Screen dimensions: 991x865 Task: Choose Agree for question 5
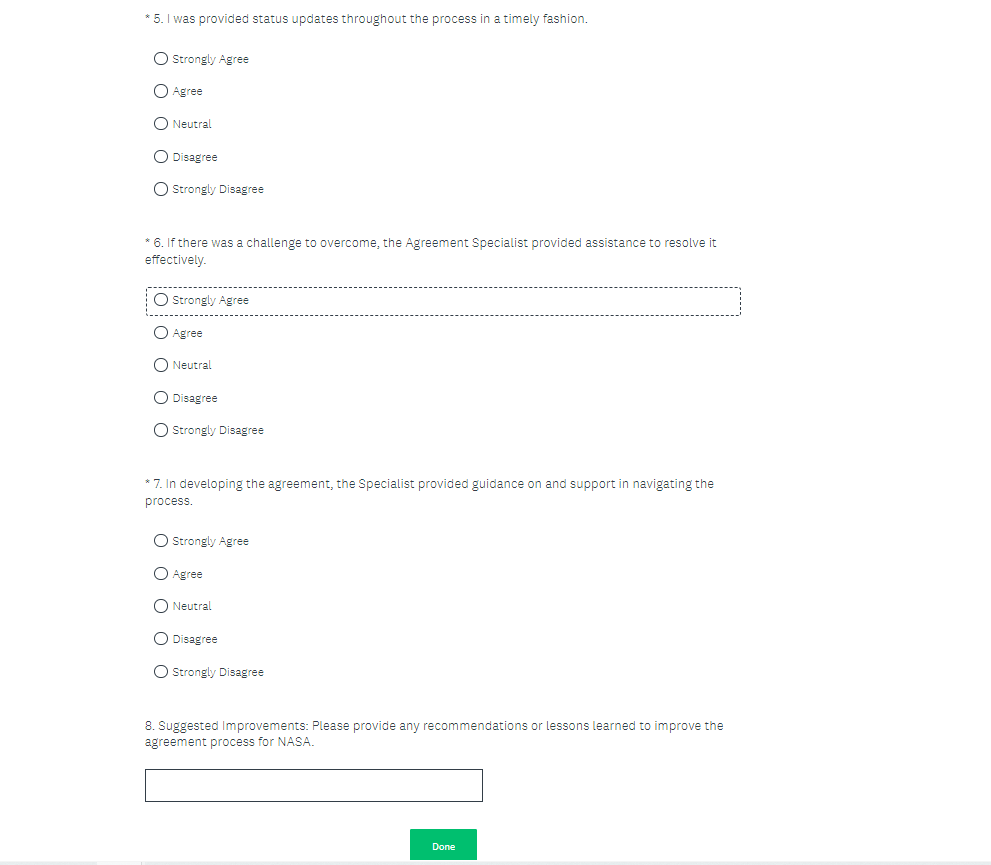click(x=161, y=91)
